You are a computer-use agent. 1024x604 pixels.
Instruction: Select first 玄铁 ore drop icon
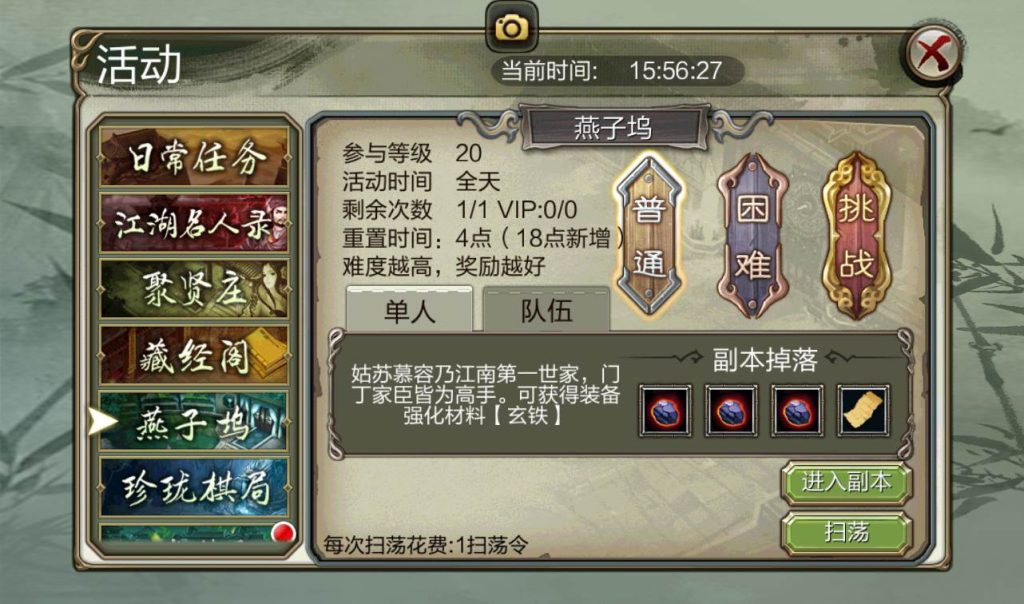[x=665, y=411]
